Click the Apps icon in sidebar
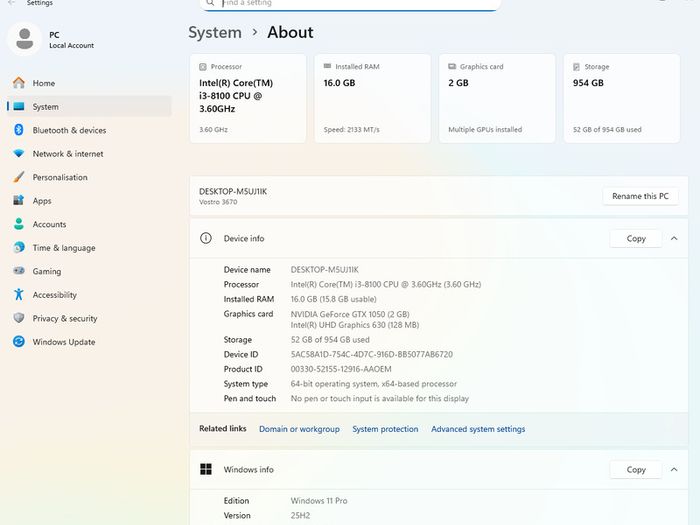 (19, 200)
